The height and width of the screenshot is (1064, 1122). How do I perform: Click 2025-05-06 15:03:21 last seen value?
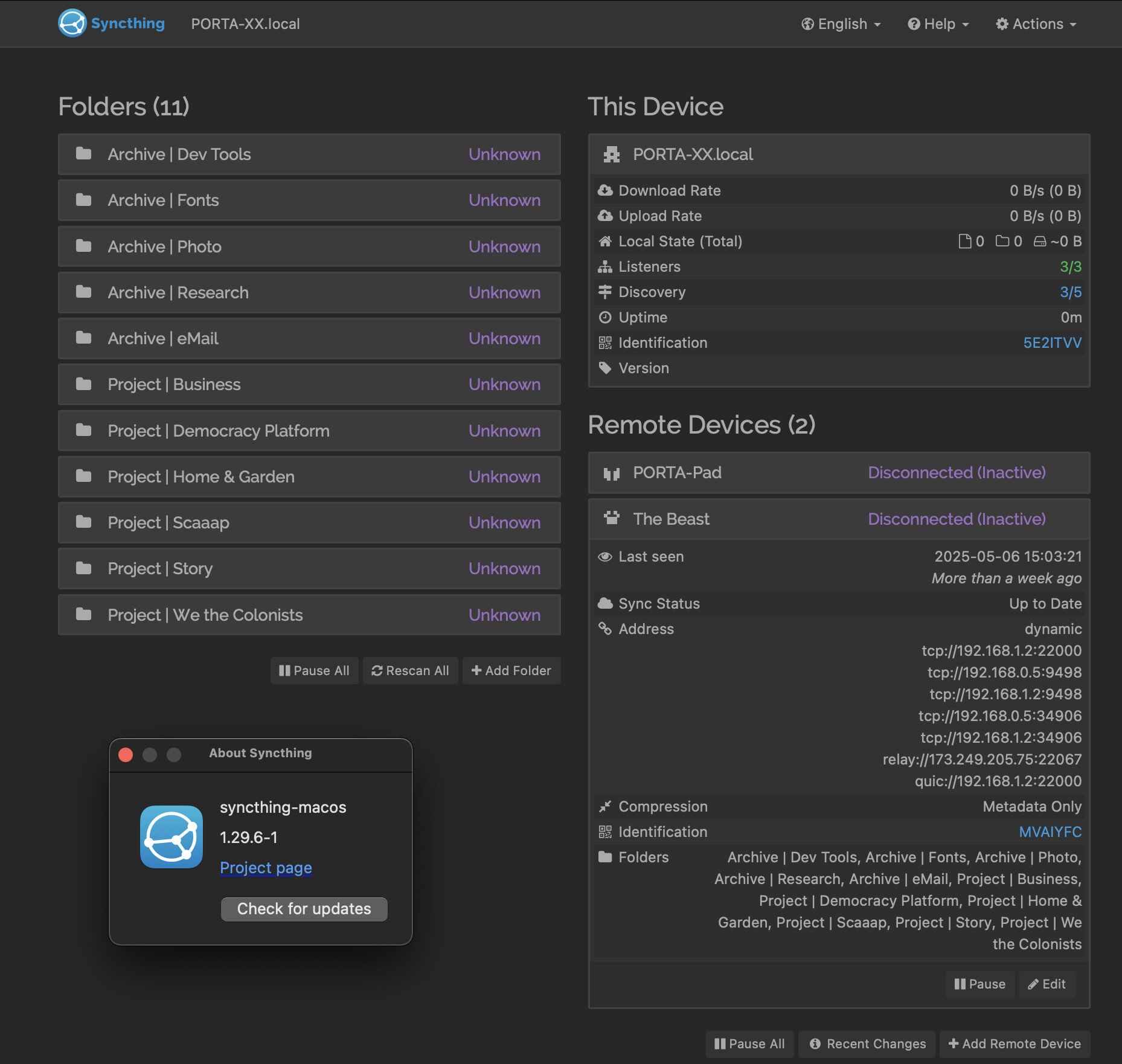(x=1008, y=557)
